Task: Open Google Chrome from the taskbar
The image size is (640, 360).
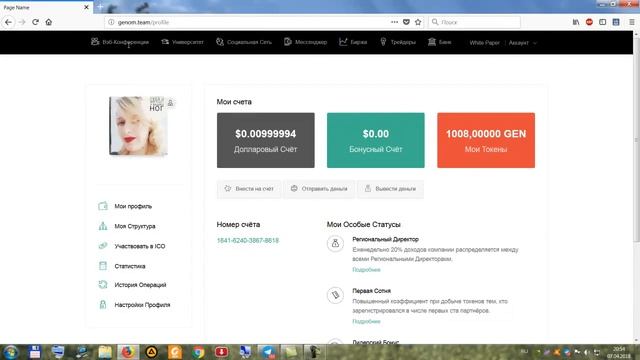Action: [198, 352]
